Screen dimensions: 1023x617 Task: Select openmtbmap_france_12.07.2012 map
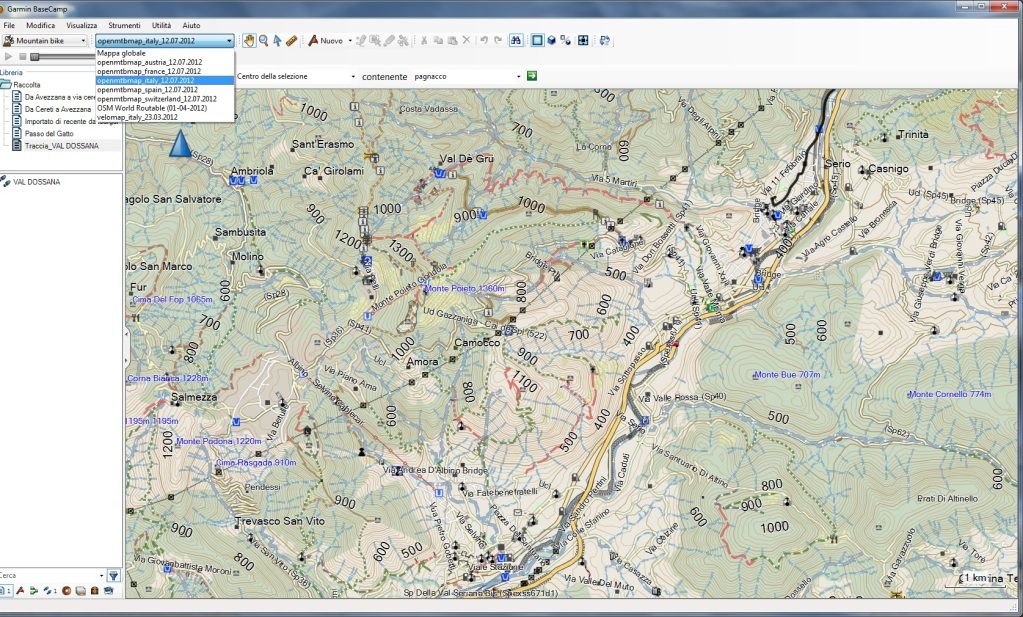[165, 72]
